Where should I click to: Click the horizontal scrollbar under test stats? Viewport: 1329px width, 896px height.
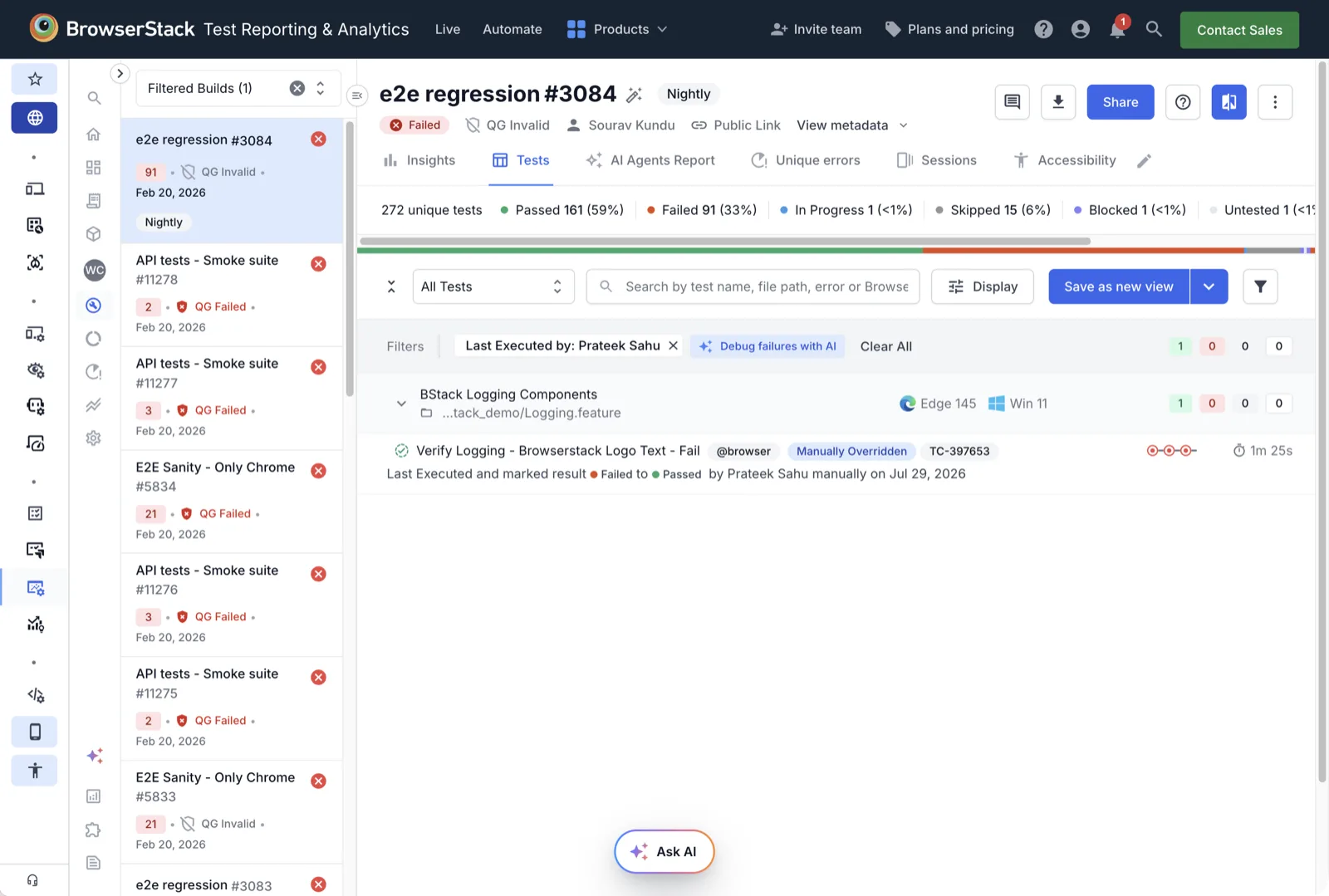725,241
